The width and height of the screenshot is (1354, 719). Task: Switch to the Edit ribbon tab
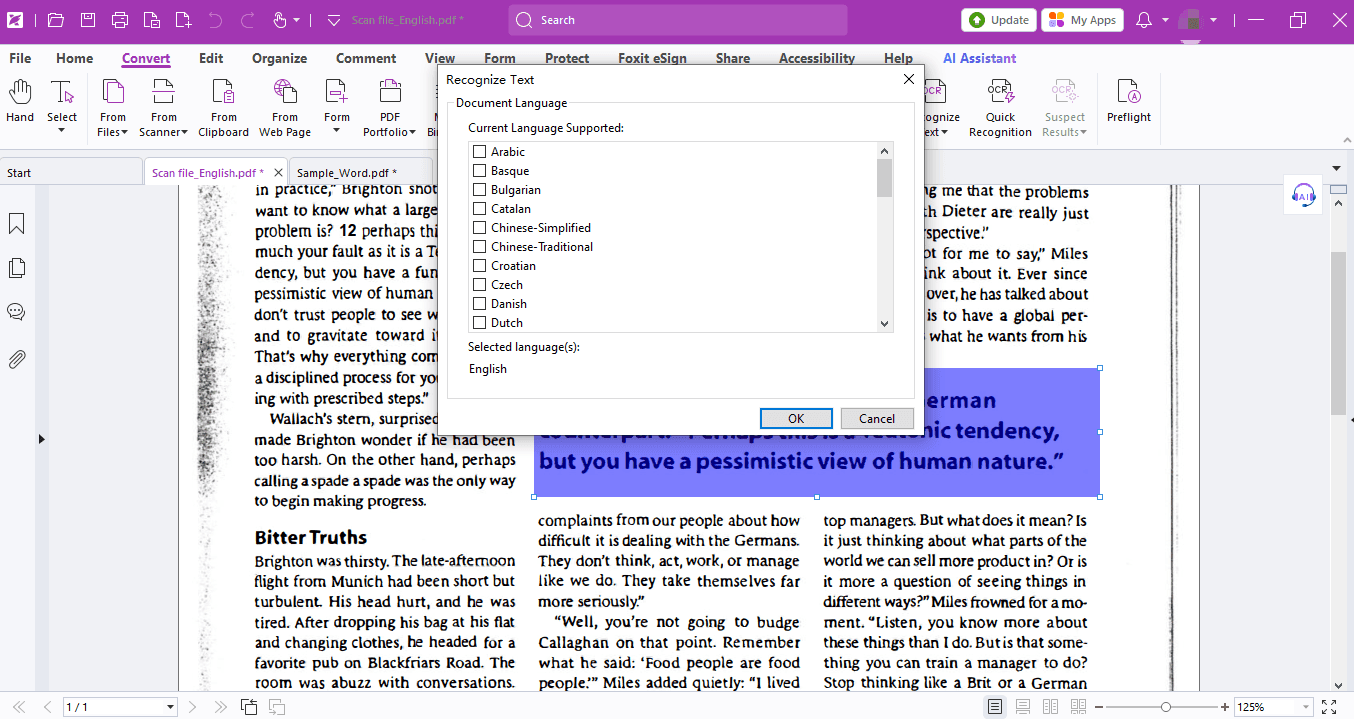tap(211, 58)
